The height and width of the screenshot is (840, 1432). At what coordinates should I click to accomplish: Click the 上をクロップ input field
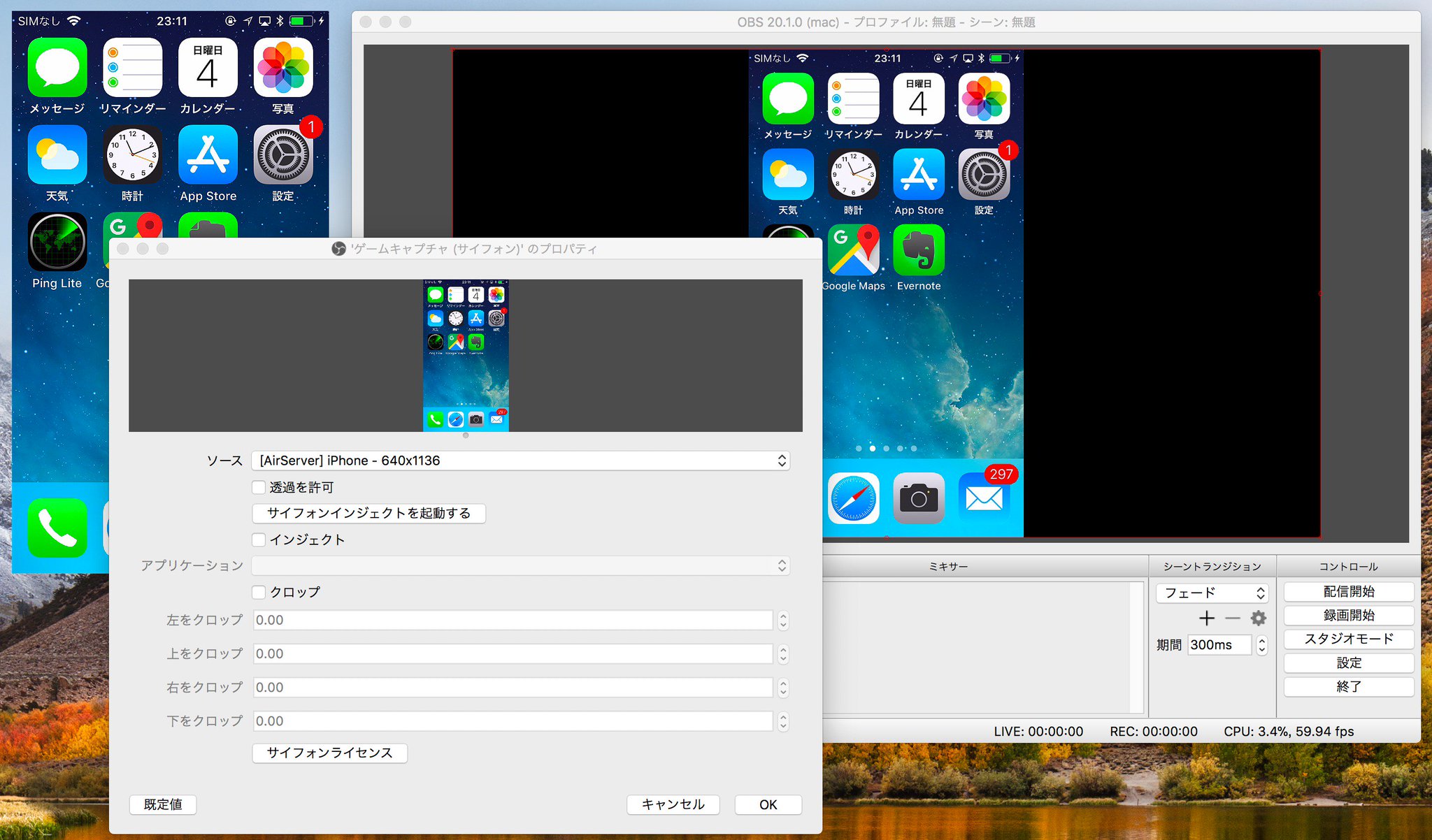[512, 654]
